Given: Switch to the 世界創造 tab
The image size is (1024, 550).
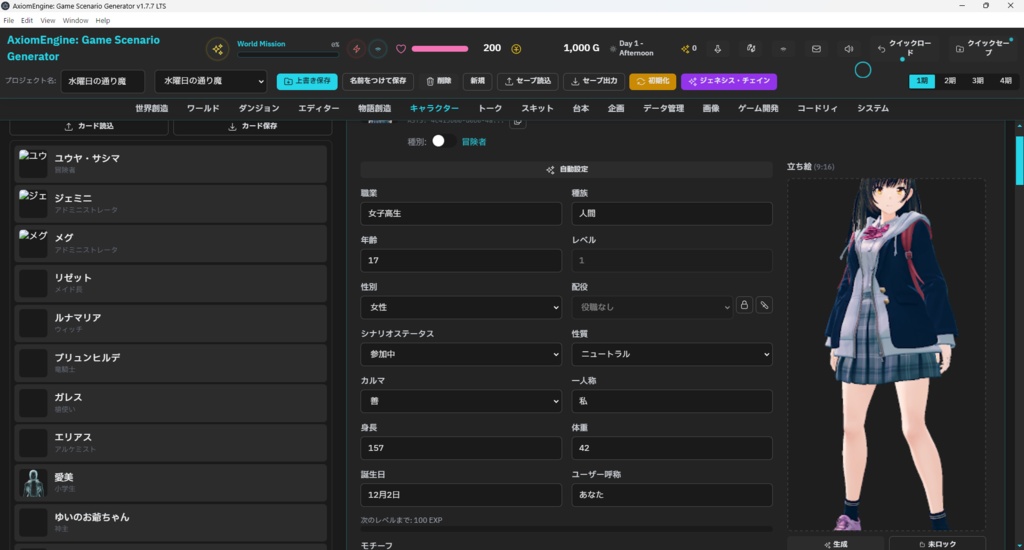Looking at the screenshot, I should pos(152,108).
